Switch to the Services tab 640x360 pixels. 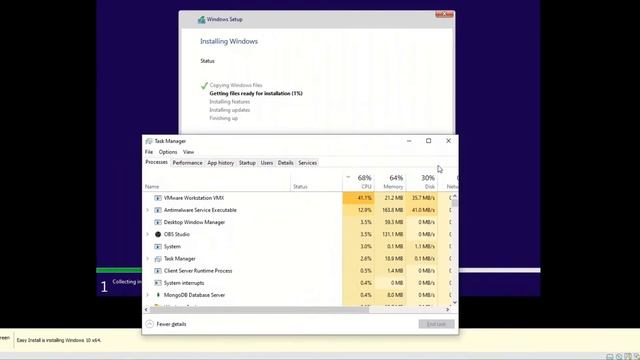307,163
